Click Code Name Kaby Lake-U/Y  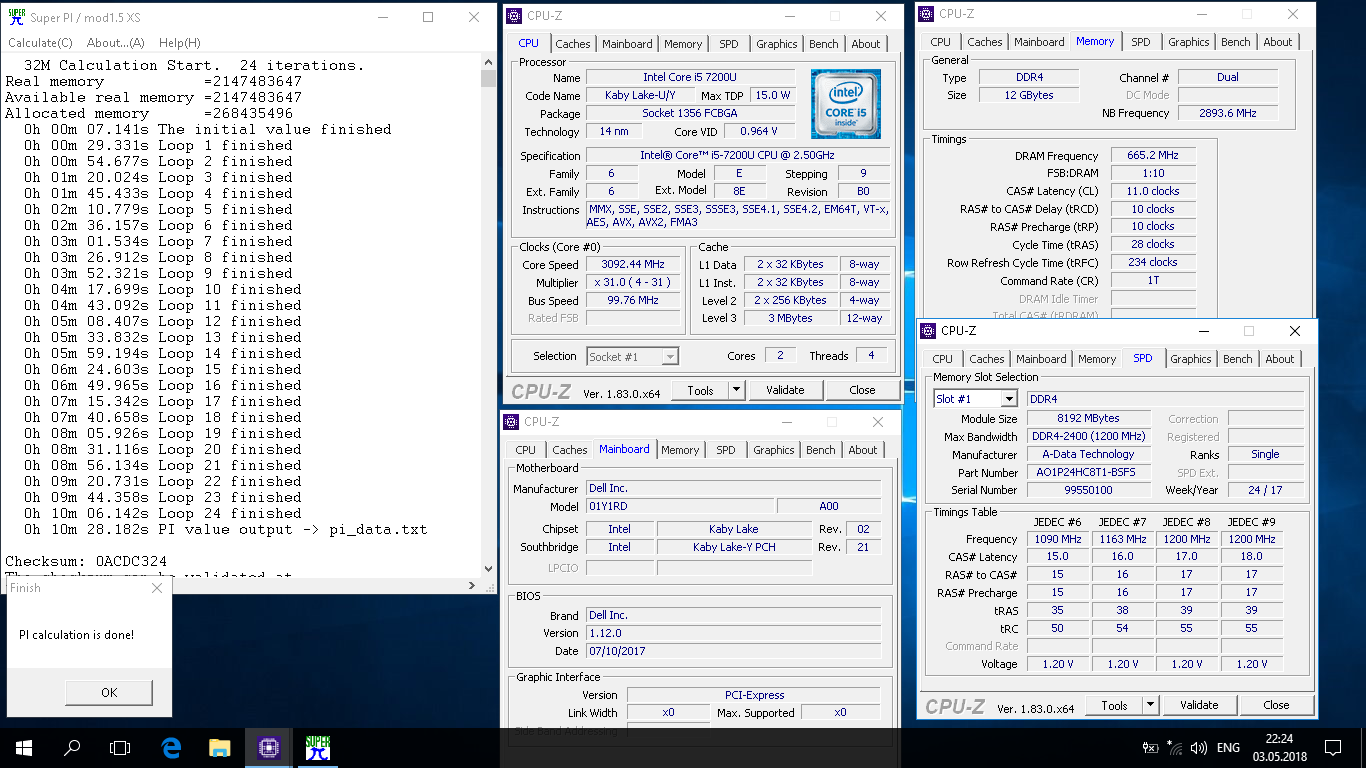pyautogui.click(x=640, y=96)
